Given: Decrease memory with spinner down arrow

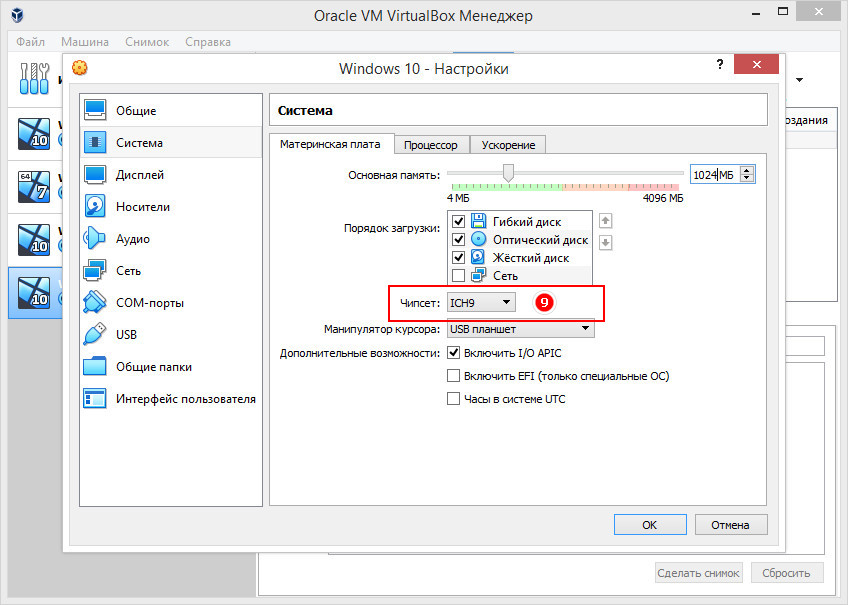Looking at the screenshot, I should coord(747,178).
